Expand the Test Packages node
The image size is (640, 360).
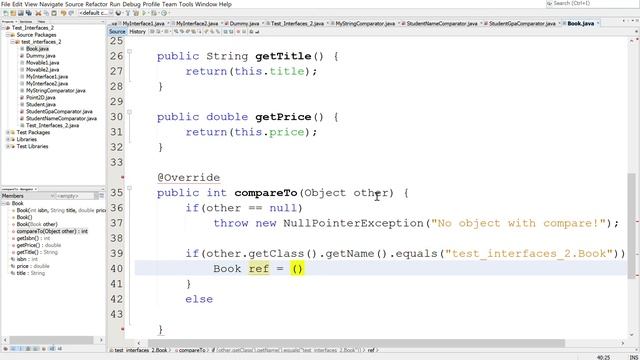point(8,132)
